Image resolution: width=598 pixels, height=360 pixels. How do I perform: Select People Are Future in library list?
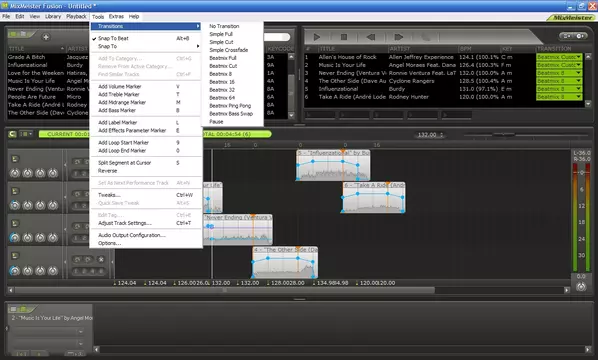[32, 97]
